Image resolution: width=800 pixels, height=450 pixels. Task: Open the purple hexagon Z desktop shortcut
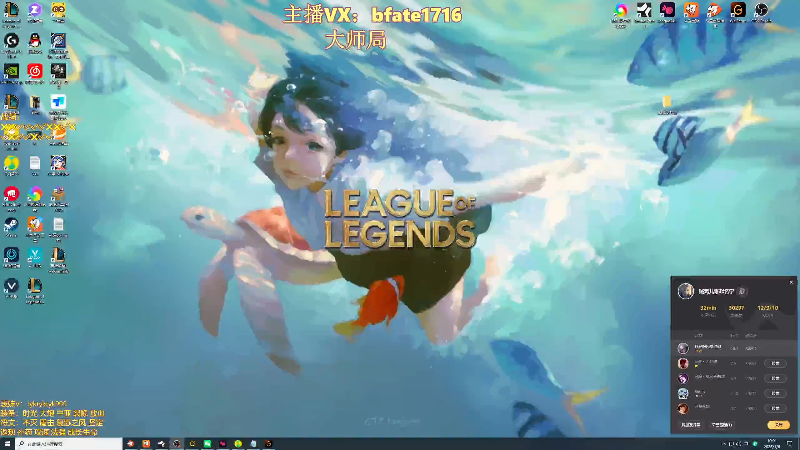(x=35, y=10)
